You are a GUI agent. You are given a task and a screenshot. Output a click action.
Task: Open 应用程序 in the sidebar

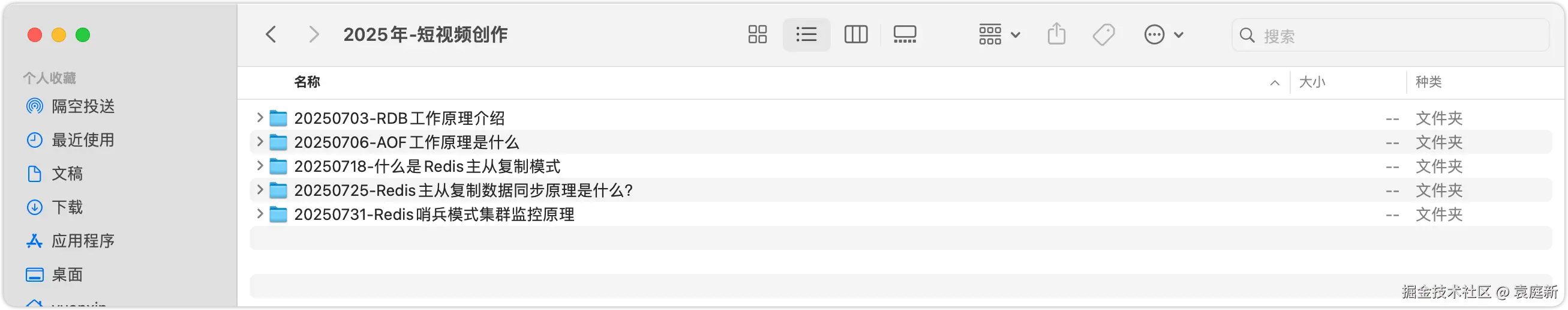83,241
